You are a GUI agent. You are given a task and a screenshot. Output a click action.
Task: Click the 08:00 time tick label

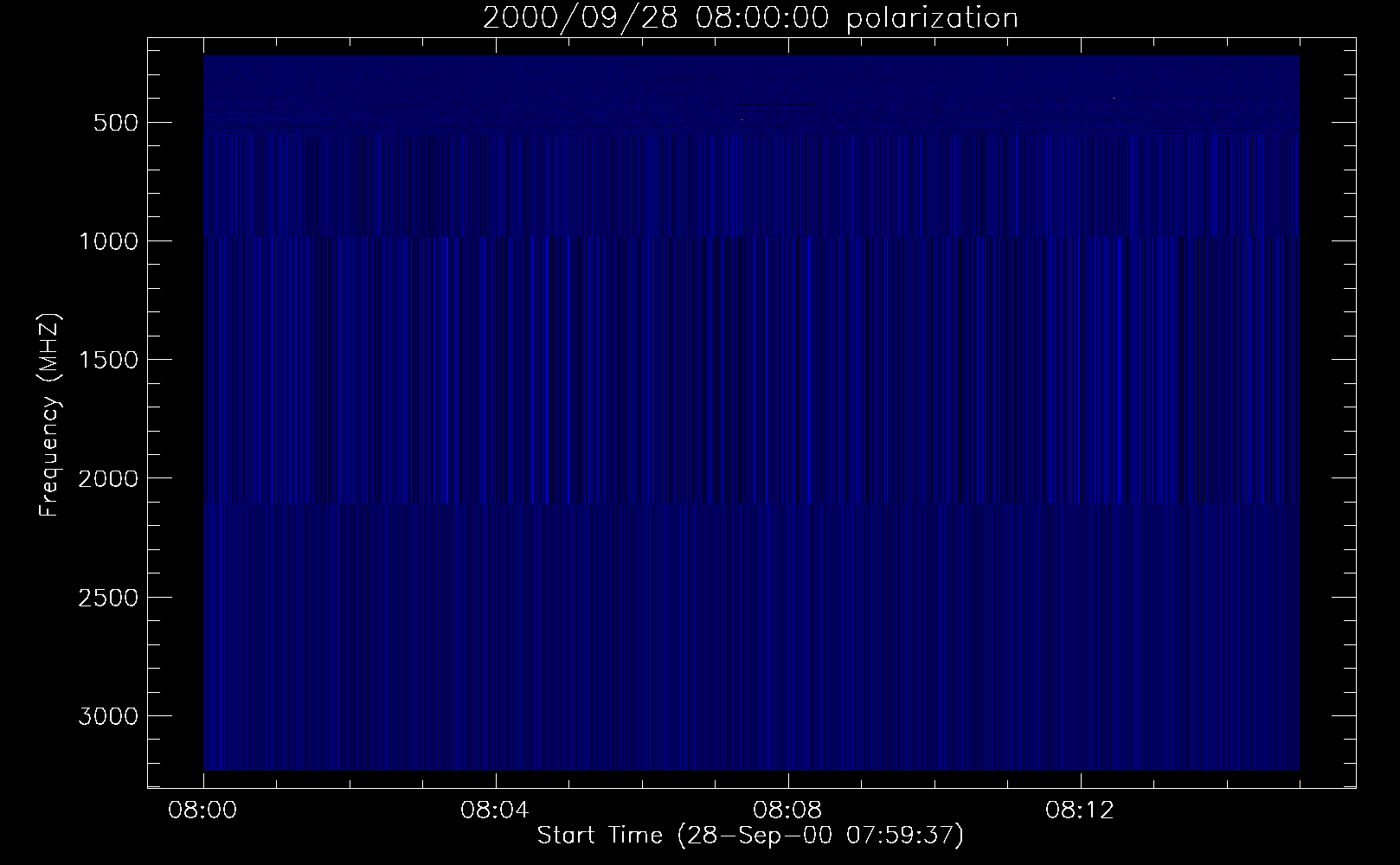tap(203, 811)
